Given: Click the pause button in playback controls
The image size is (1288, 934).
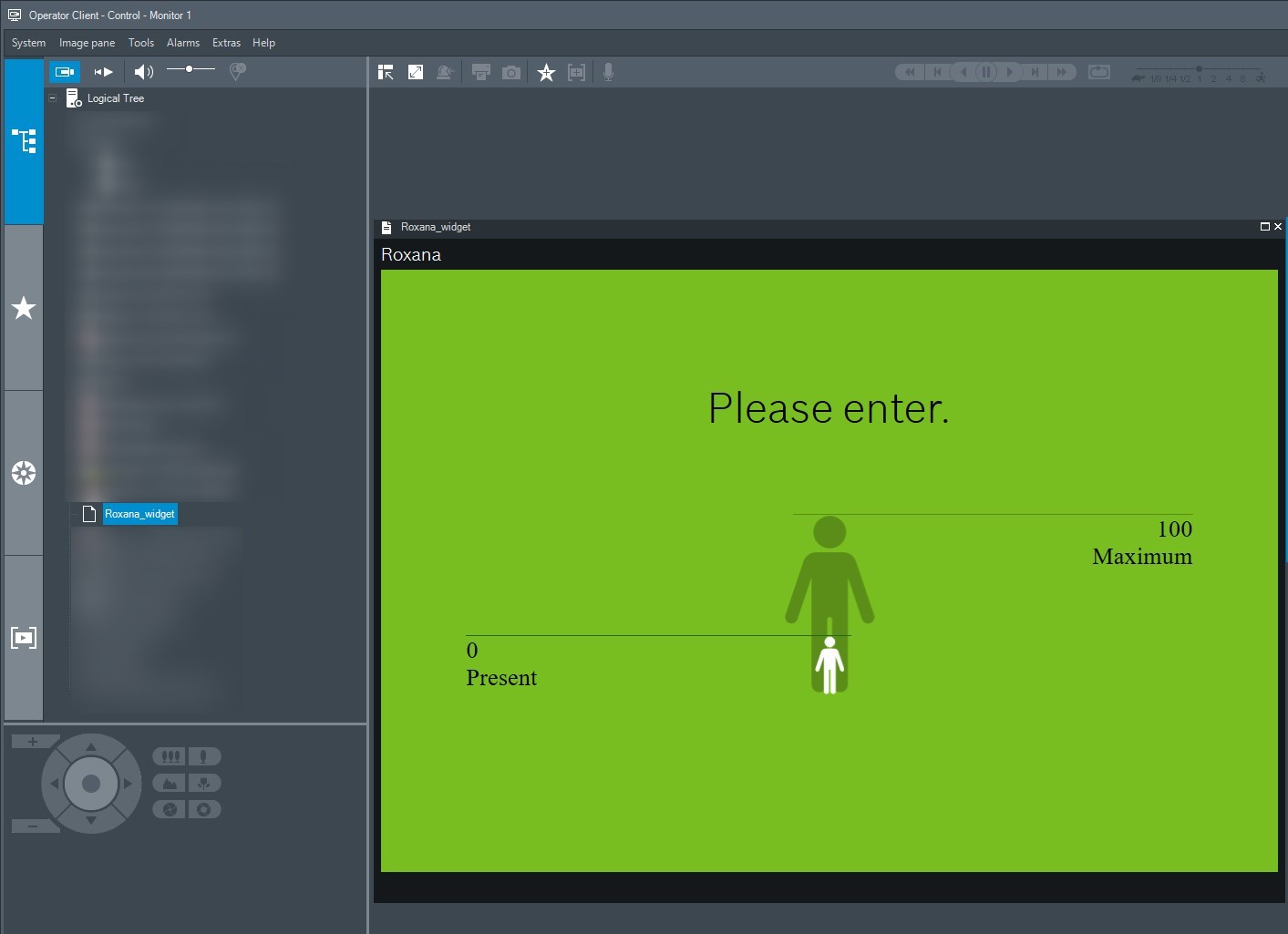Looking at the screenshot, I should pos(986,72).
